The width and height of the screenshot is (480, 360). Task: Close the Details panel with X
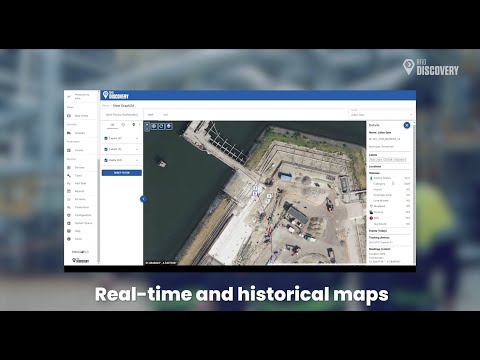407,125
